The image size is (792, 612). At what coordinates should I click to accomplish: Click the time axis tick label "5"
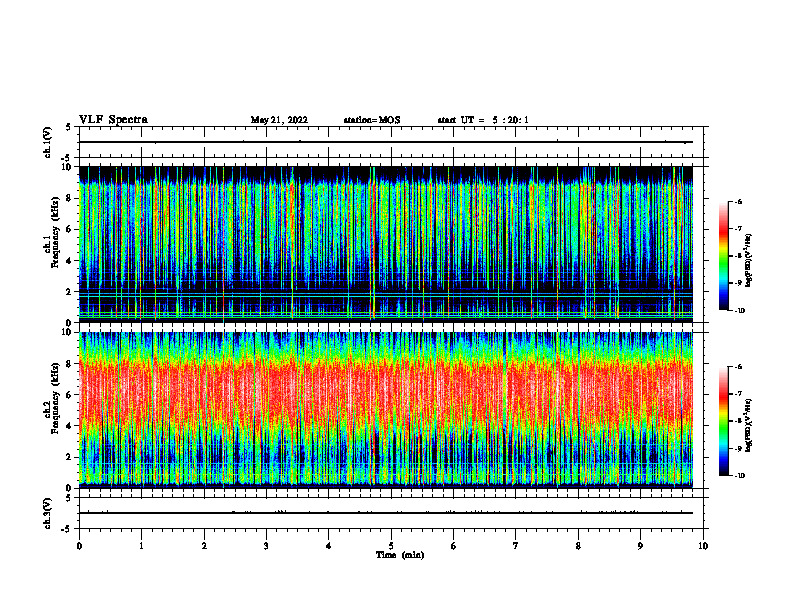pos(391,546)
